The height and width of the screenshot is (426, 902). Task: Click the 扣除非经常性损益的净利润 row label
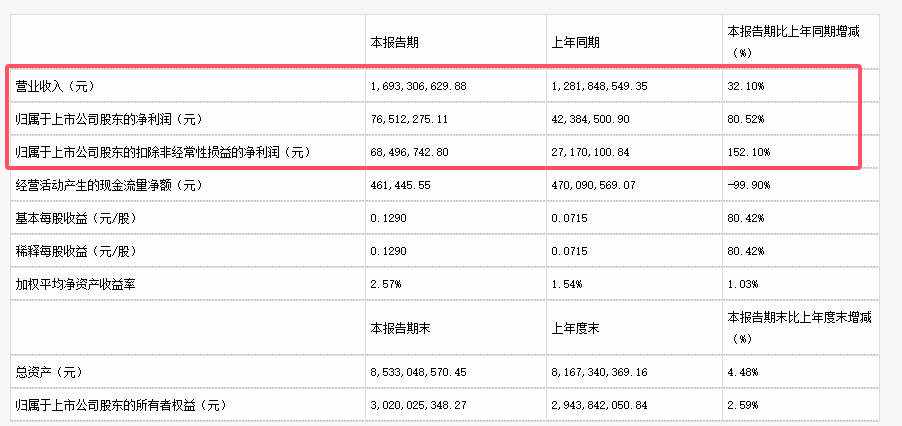(x=158, y=153)
